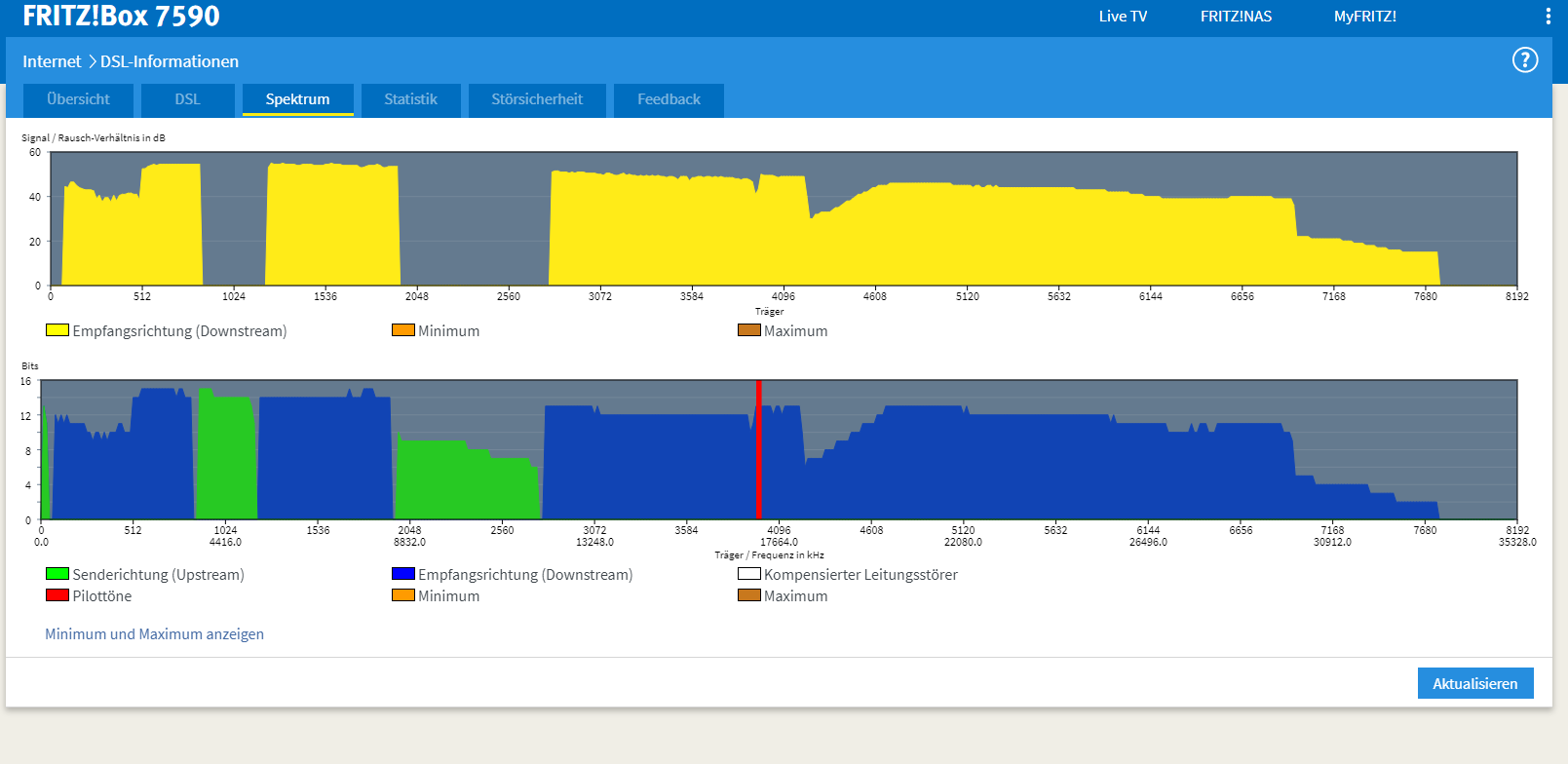Click 'Senderichtung (Upstream)' legend text

(159, 575)
